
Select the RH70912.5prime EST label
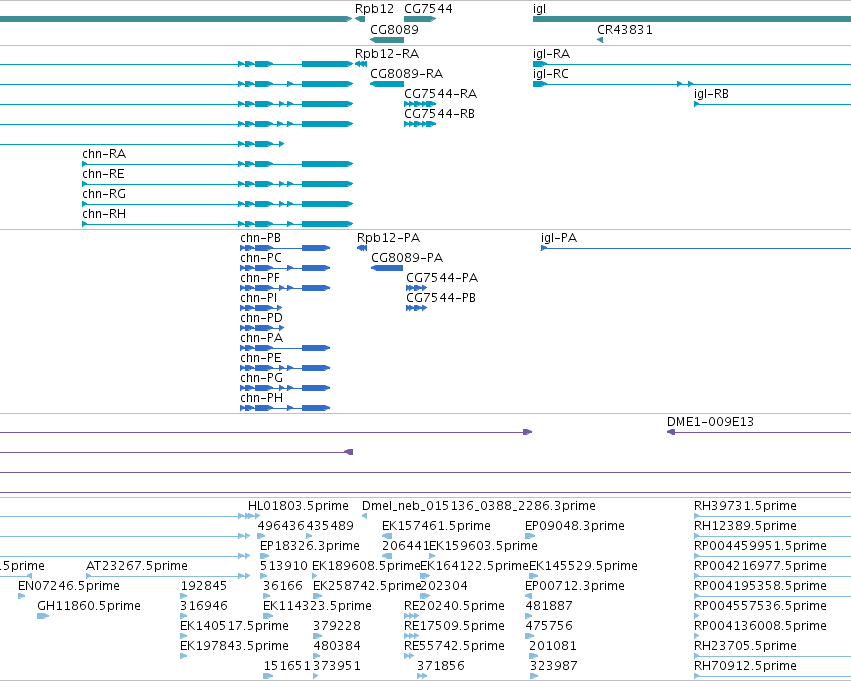coord(745,666)
